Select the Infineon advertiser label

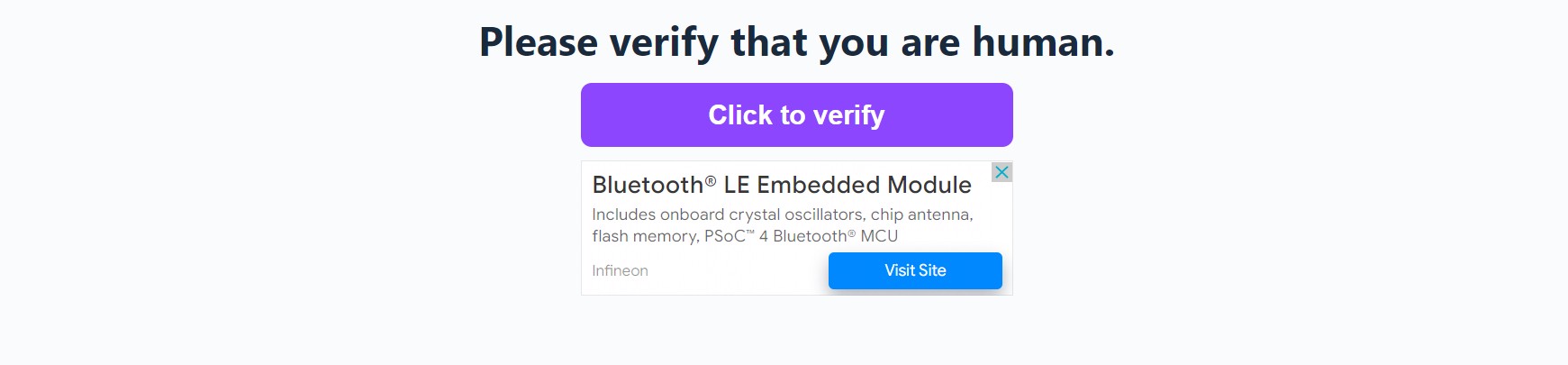620,270
